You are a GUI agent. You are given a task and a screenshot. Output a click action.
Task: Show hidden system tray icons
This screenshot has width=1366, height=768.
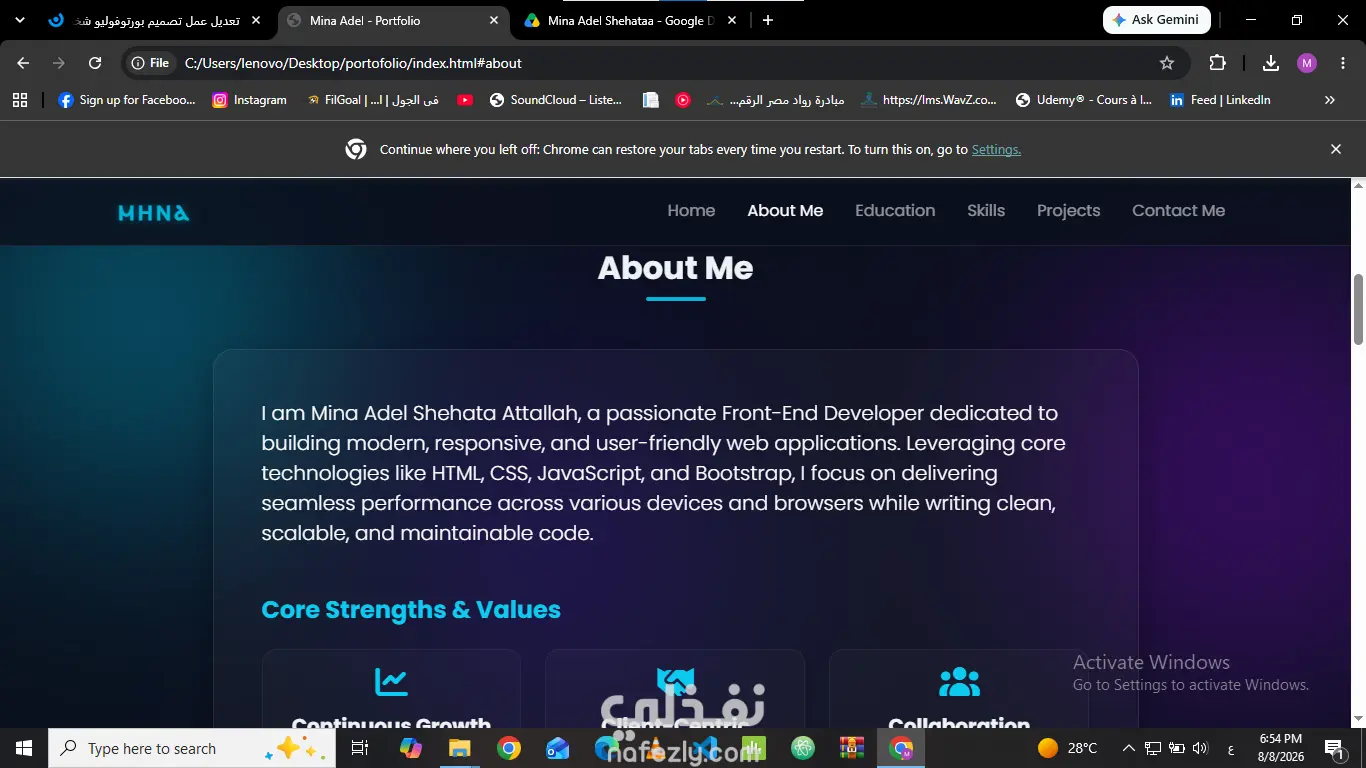pyautogui.click(x=1129, y=748)
